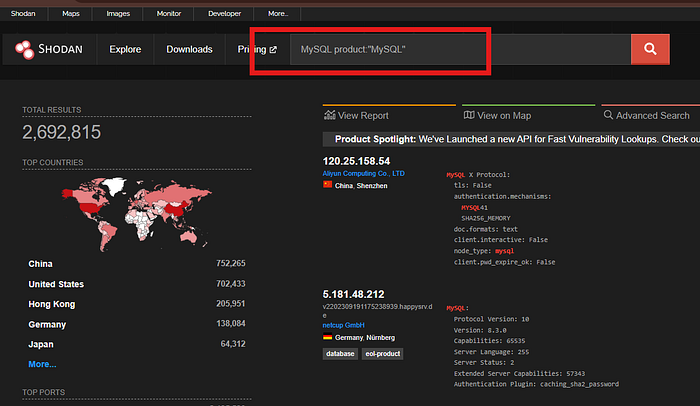Filter by Aliyun Computing Co., LTD
The image size is (700, 406).
[x=363, y=173]
